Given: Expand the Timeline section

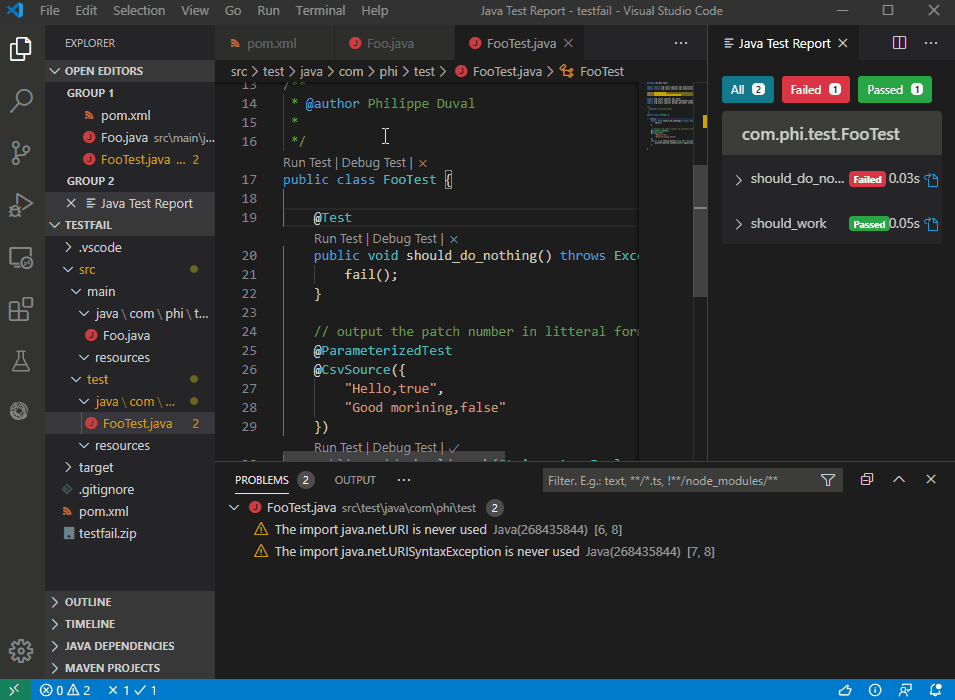Looking at the screenshot, I should (130, 624).
